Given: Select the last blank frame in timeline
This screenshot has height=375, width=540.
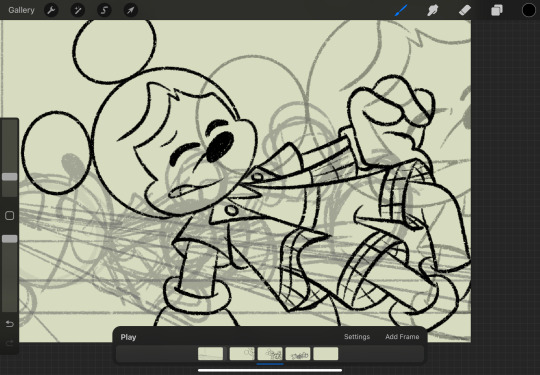Looking at the screenshot, I should pyautogui.click(x=326, y=354).
